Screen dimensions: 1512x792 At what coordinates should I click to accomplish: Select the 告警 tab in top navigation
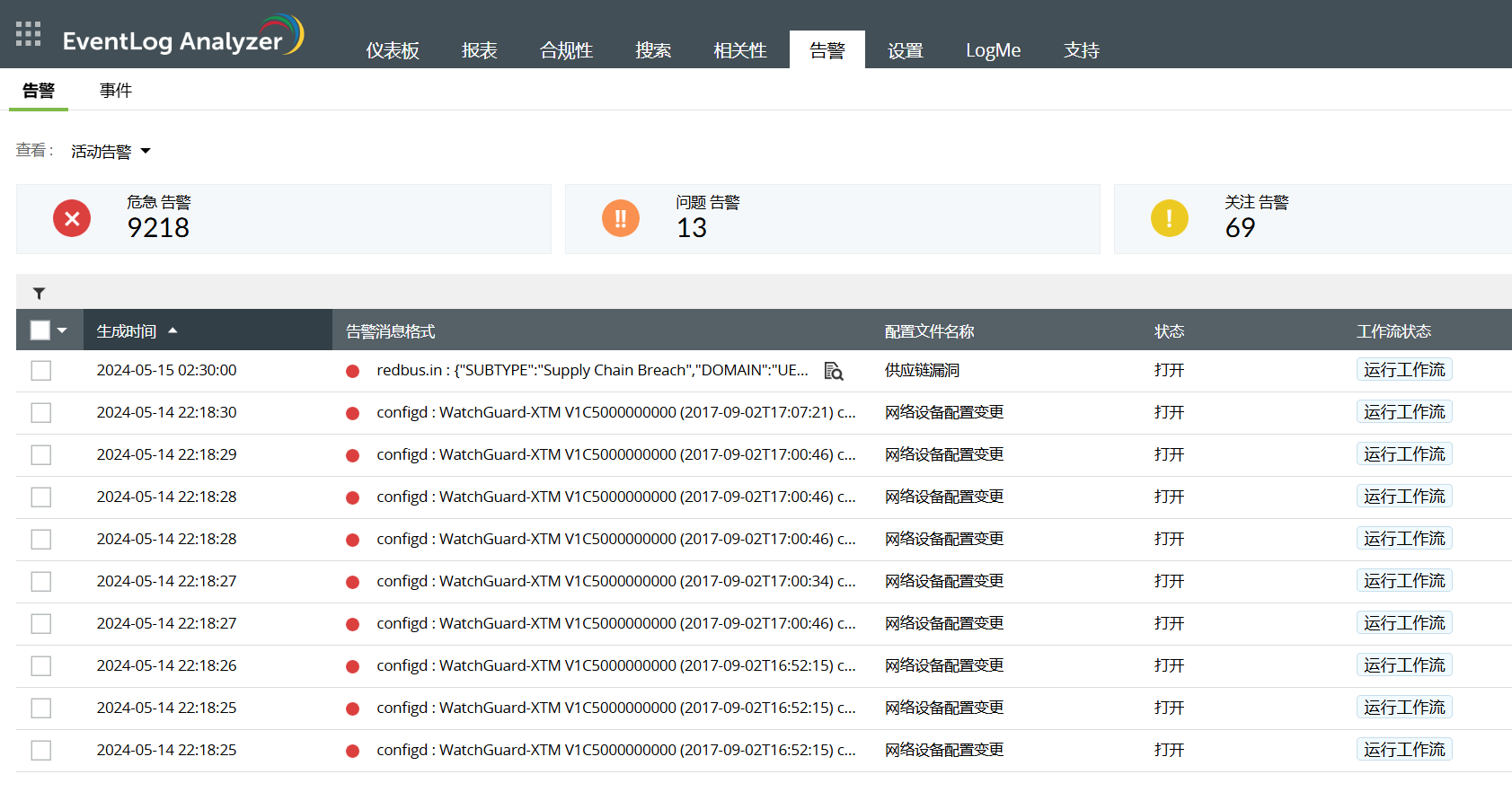[827, 50]
